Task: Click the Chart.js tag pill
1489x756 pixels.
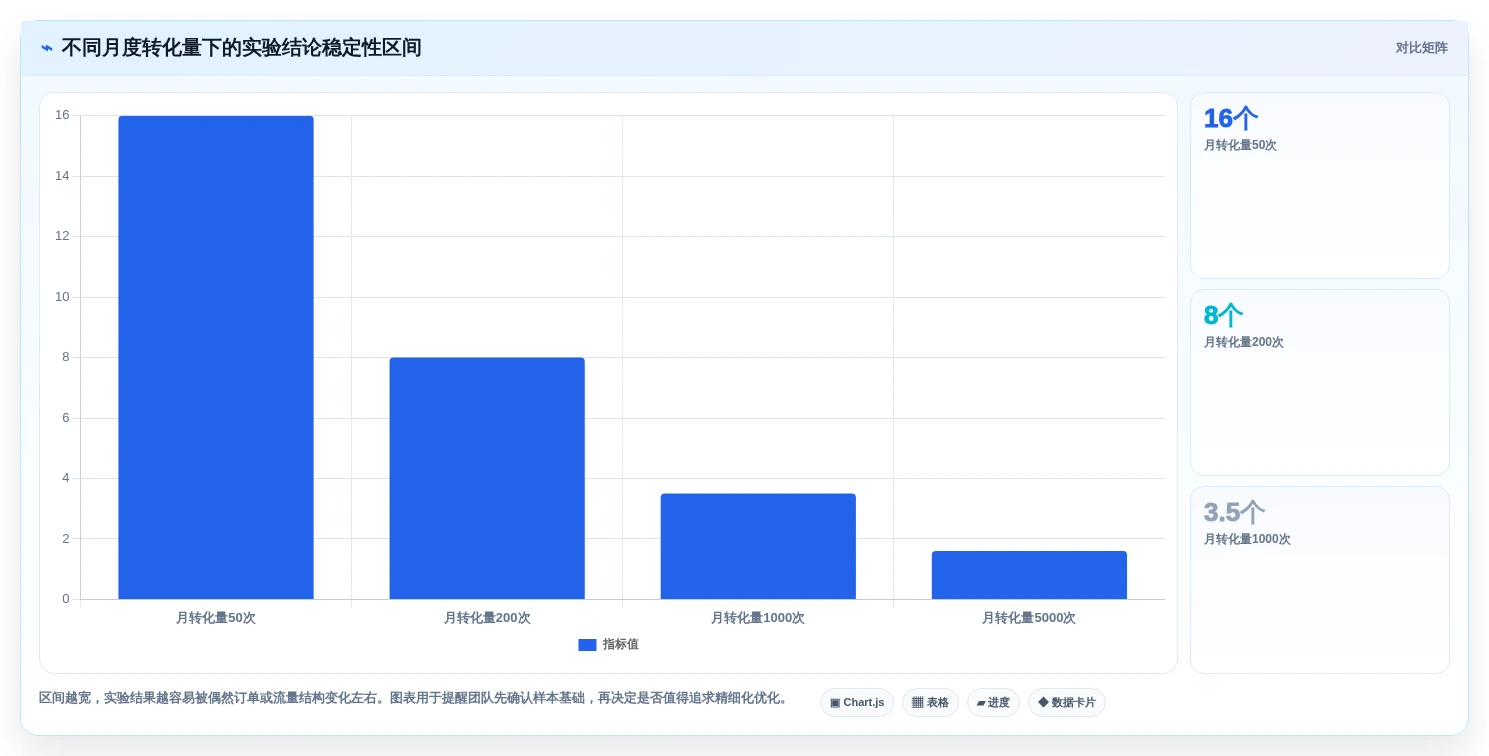Action: click(x=857, y=703)
